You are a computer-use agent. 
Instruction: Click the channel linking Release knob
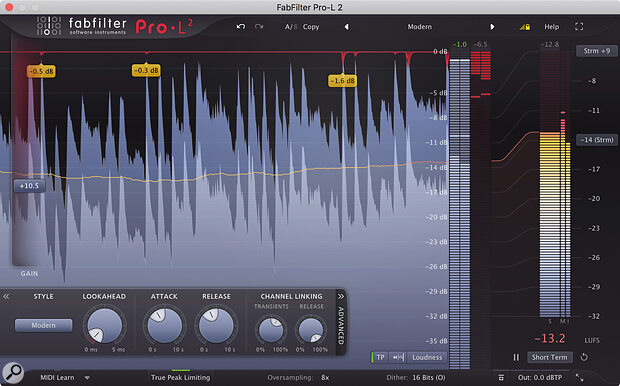311,329
